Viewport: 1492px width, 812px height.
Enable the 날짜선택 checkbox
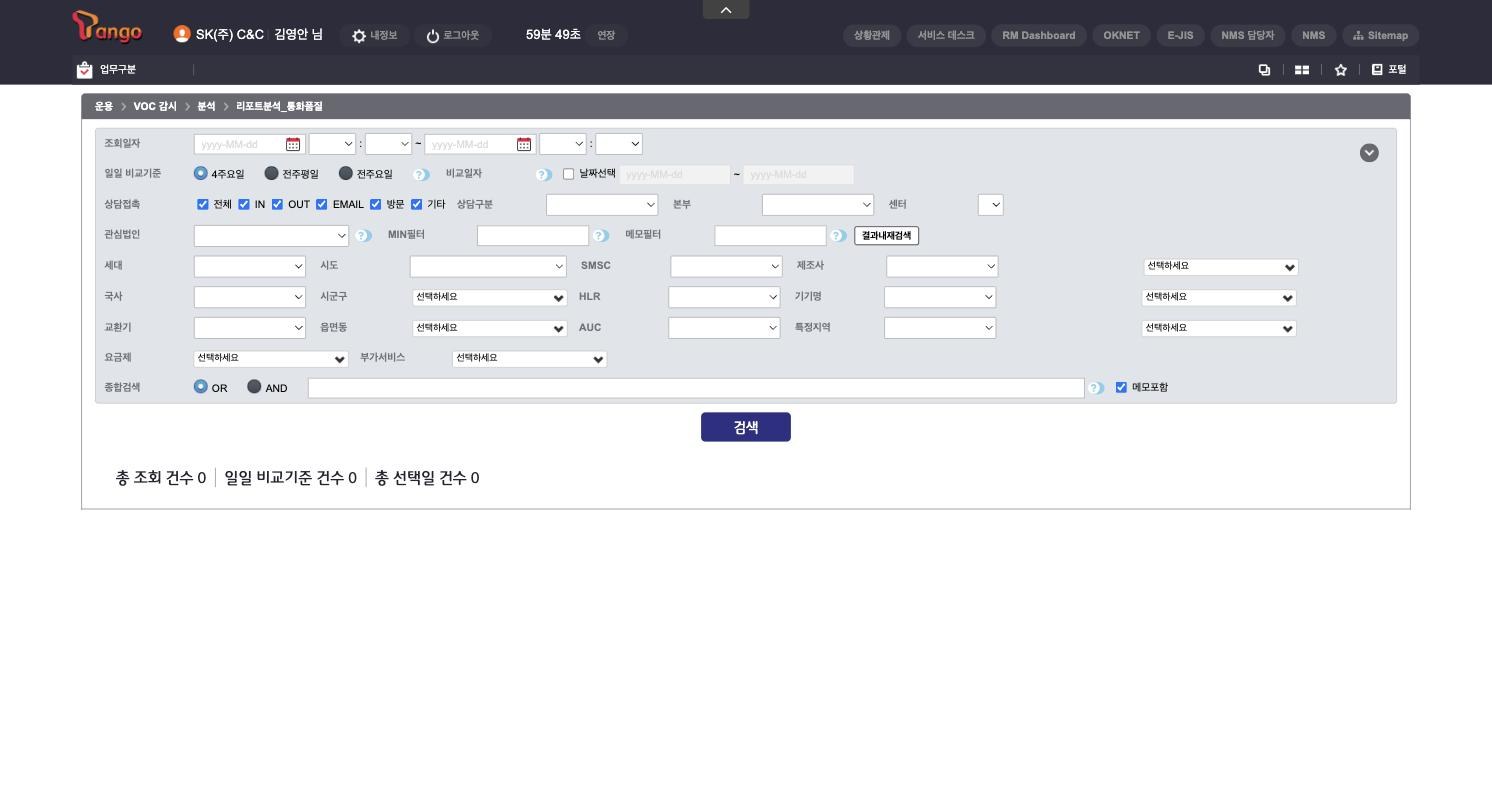point(569,174)
